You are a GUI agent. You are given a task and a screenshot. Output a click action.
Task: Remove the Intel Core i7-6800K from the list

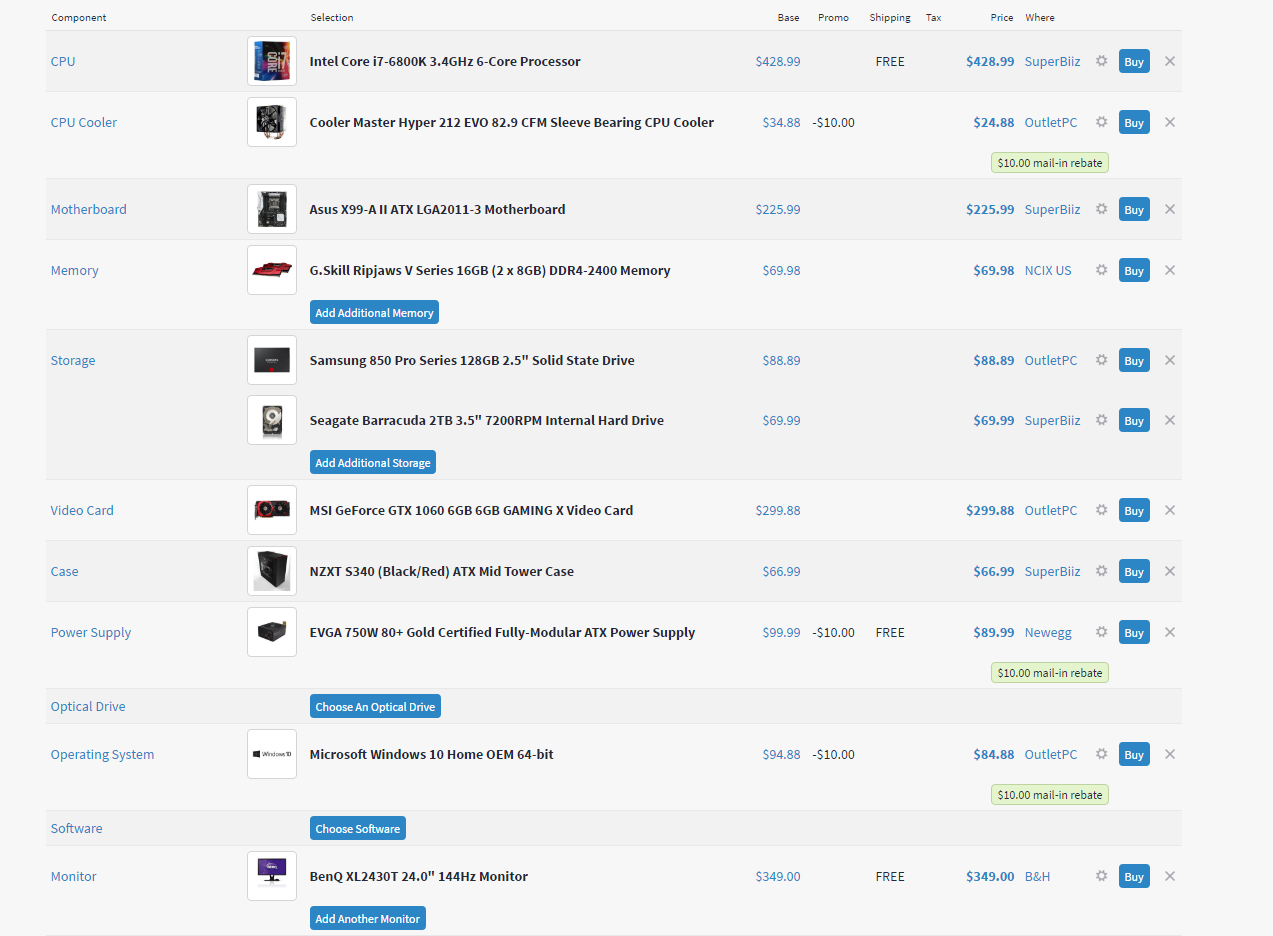click(1170, 61)
